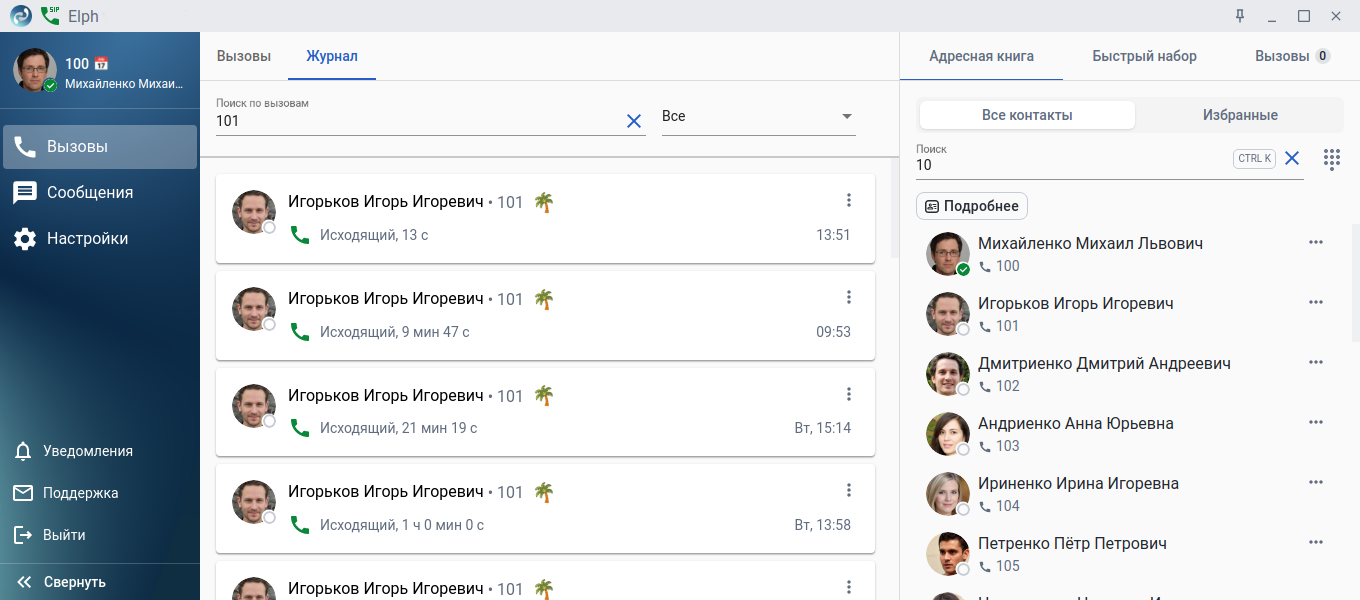Switch to the Быстрый набор tab
Viewport: 1360px width, 600px height.
pyautogui.click(x=1144, y=56)
